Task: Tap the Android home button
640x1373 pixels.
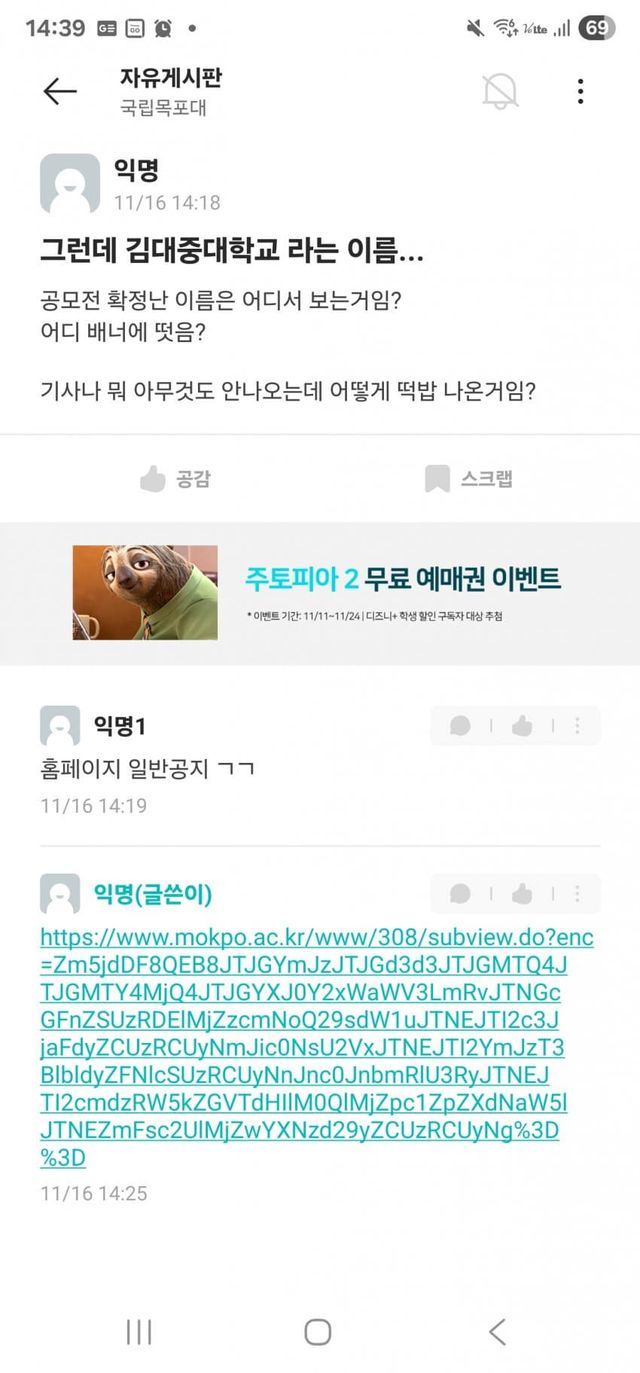Action: (x=318, y=1331)
